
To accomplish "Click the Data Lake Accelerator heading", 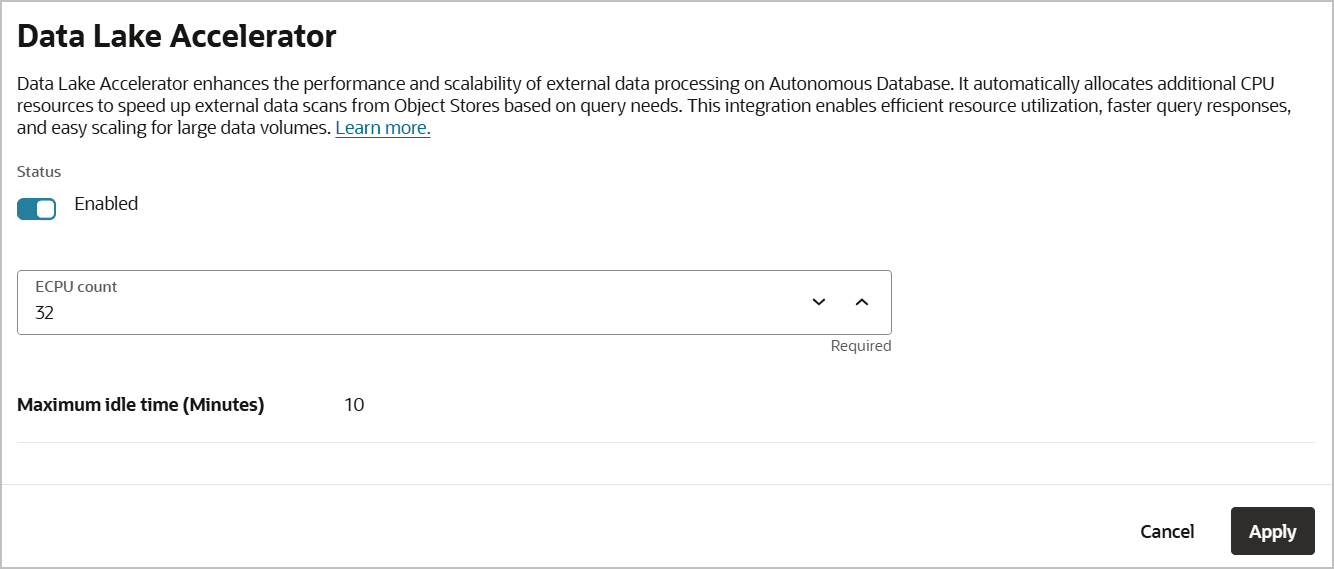I will (177, 37).
